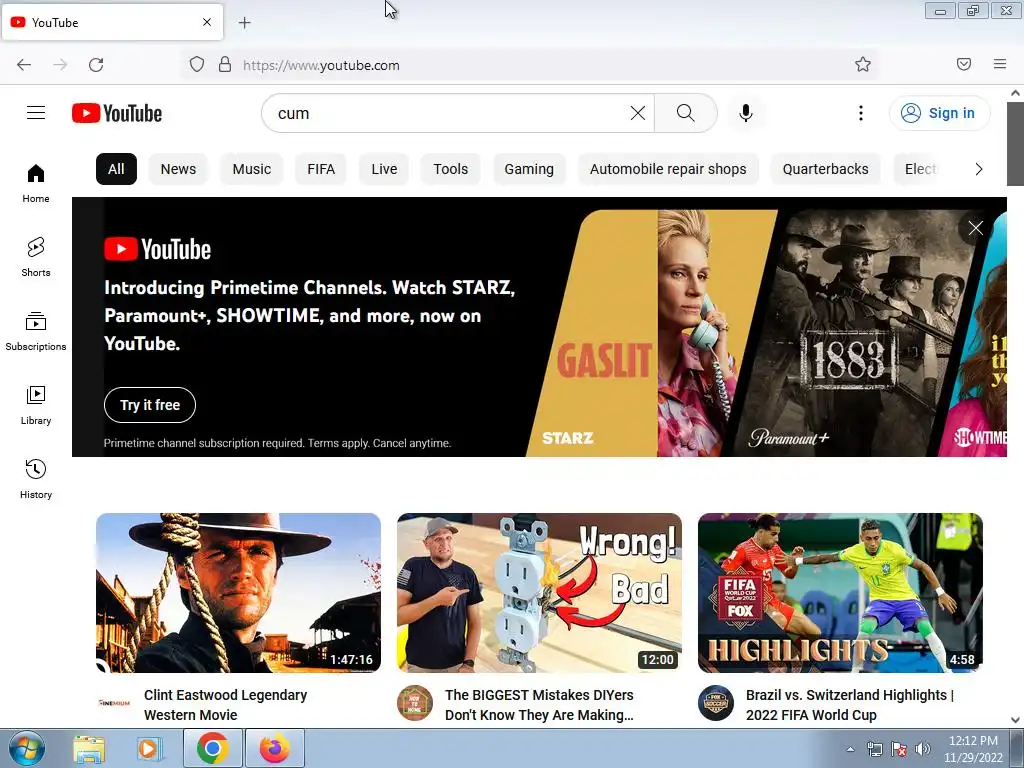
Task: Open History in sidebar
Action: tap(36, 479)
